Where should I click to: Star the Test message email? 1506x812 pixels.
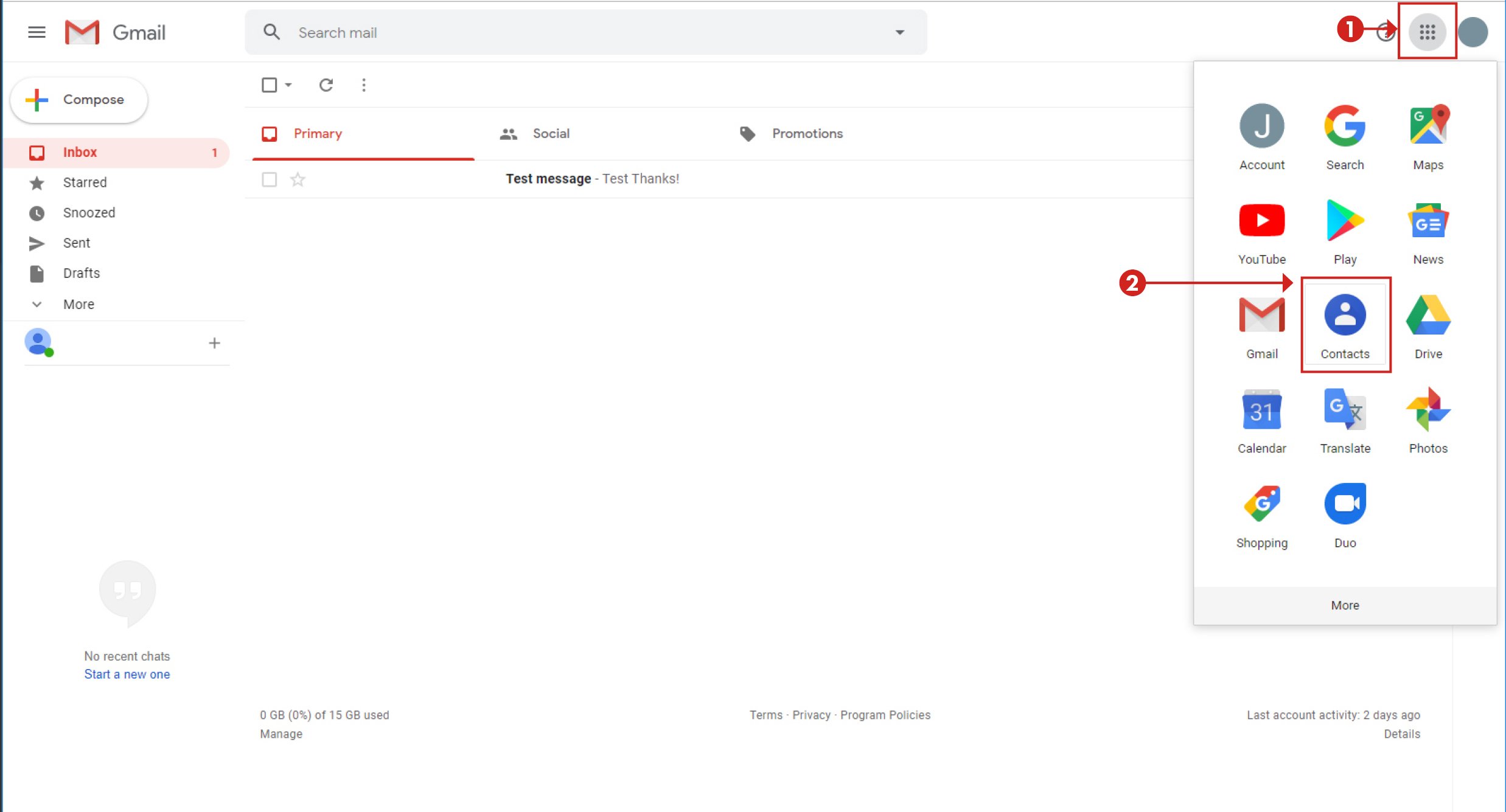[298, 179]
